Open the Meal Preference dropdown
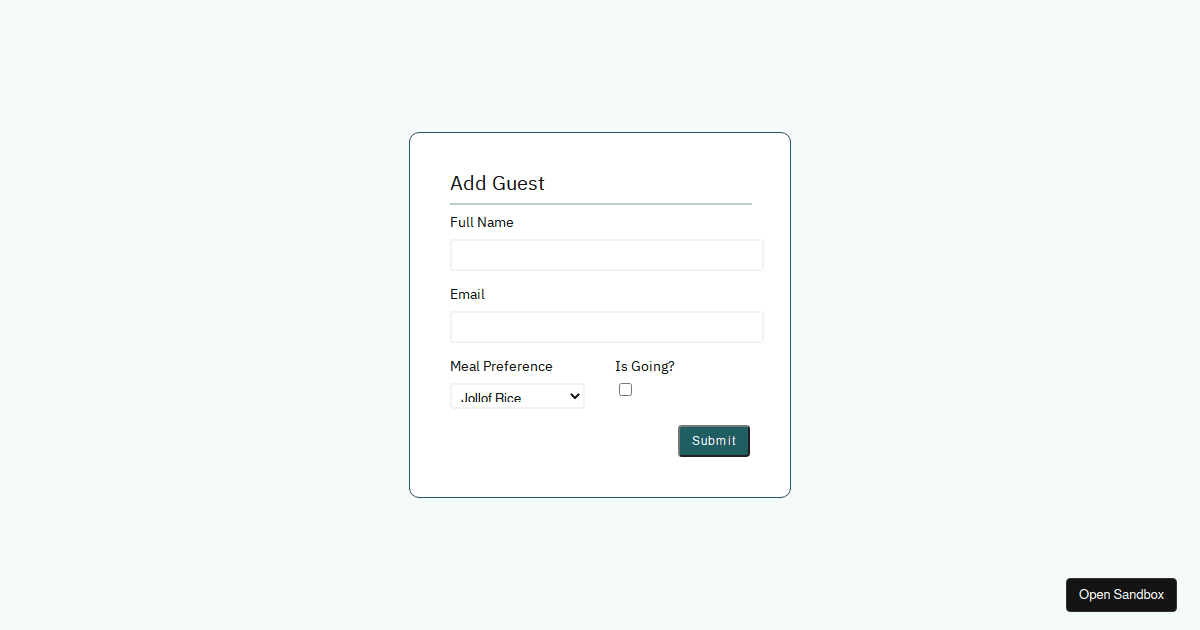 516,396
